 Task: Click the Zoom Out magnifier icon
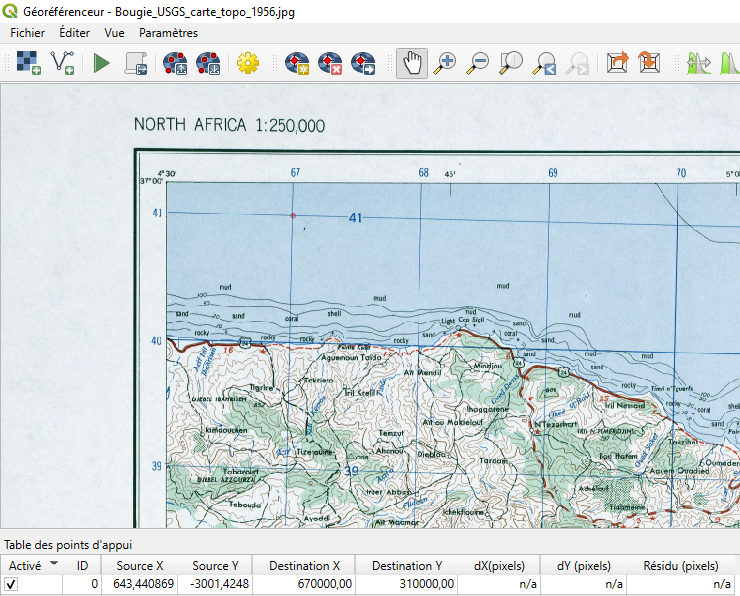479,63
